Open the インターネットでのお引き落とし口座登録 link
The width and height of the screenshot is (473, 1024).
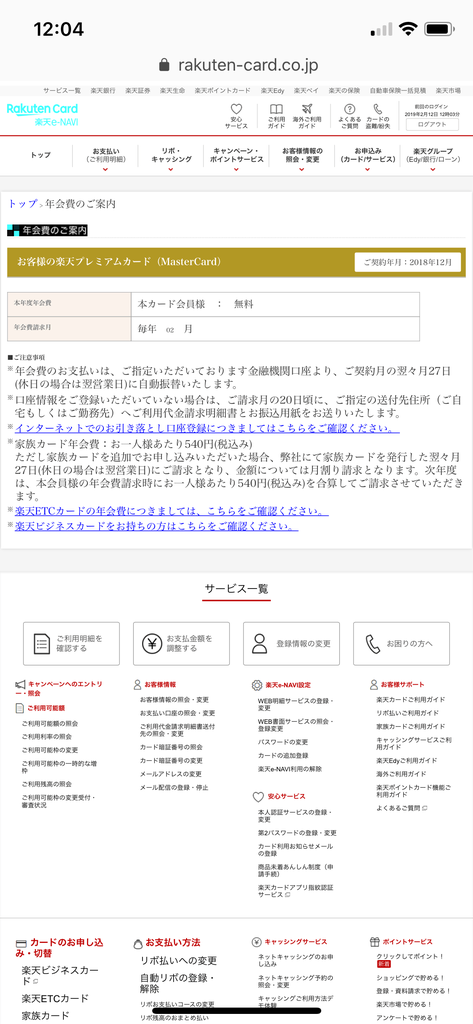click(206, 428)
